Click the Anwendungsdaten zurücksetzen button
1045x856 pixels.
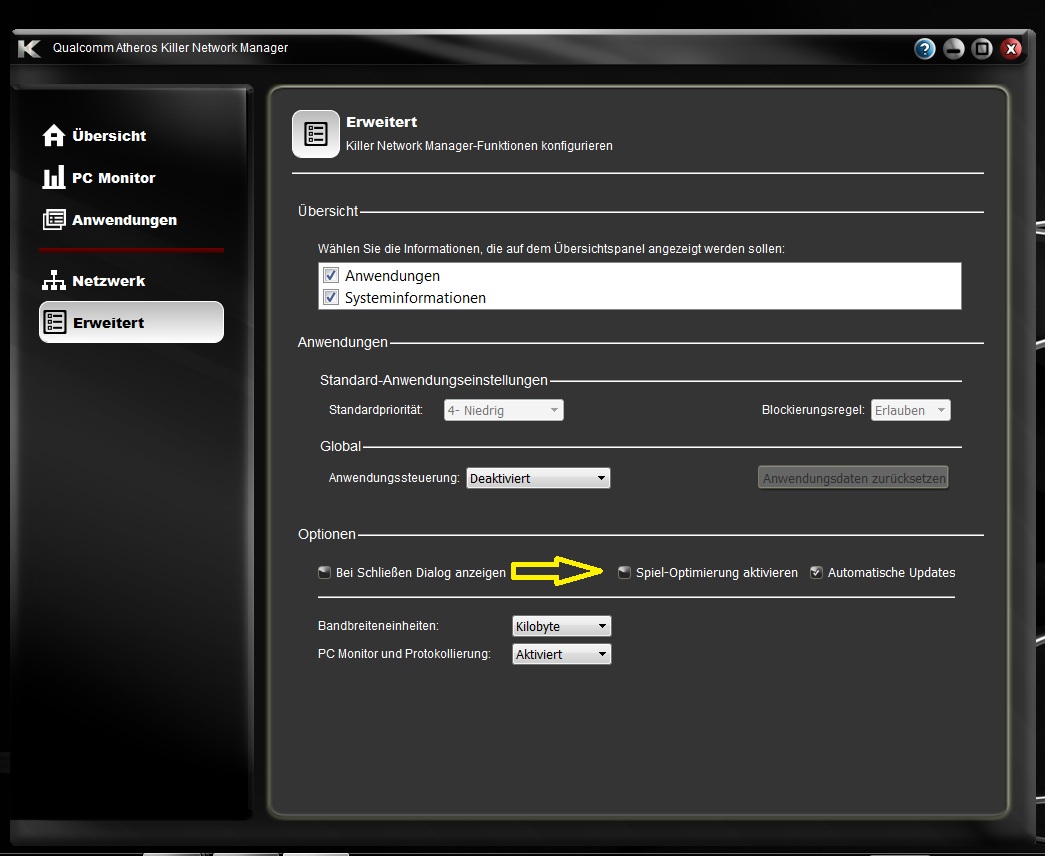tap(853, 478)
